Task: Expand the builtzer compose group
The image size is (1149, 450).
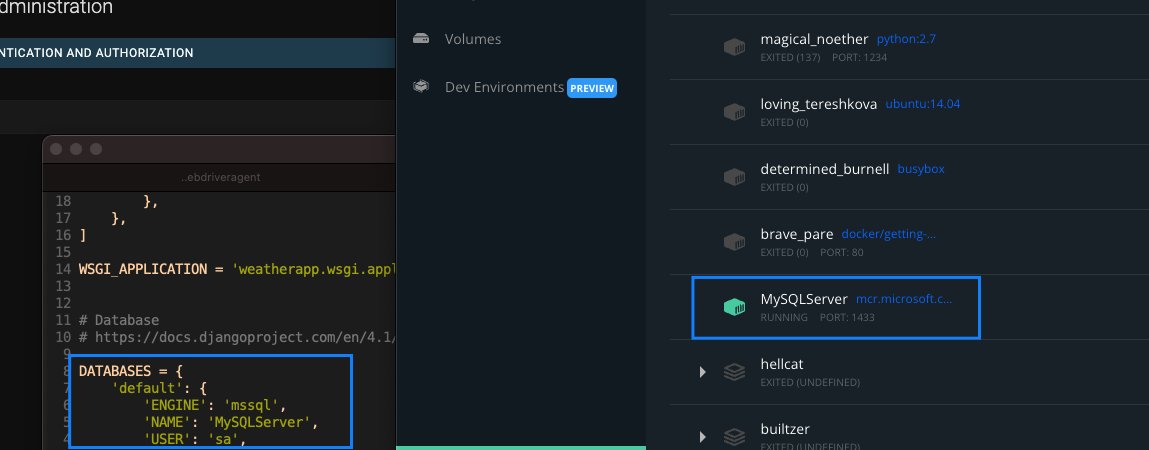Action: click(702, 437)
